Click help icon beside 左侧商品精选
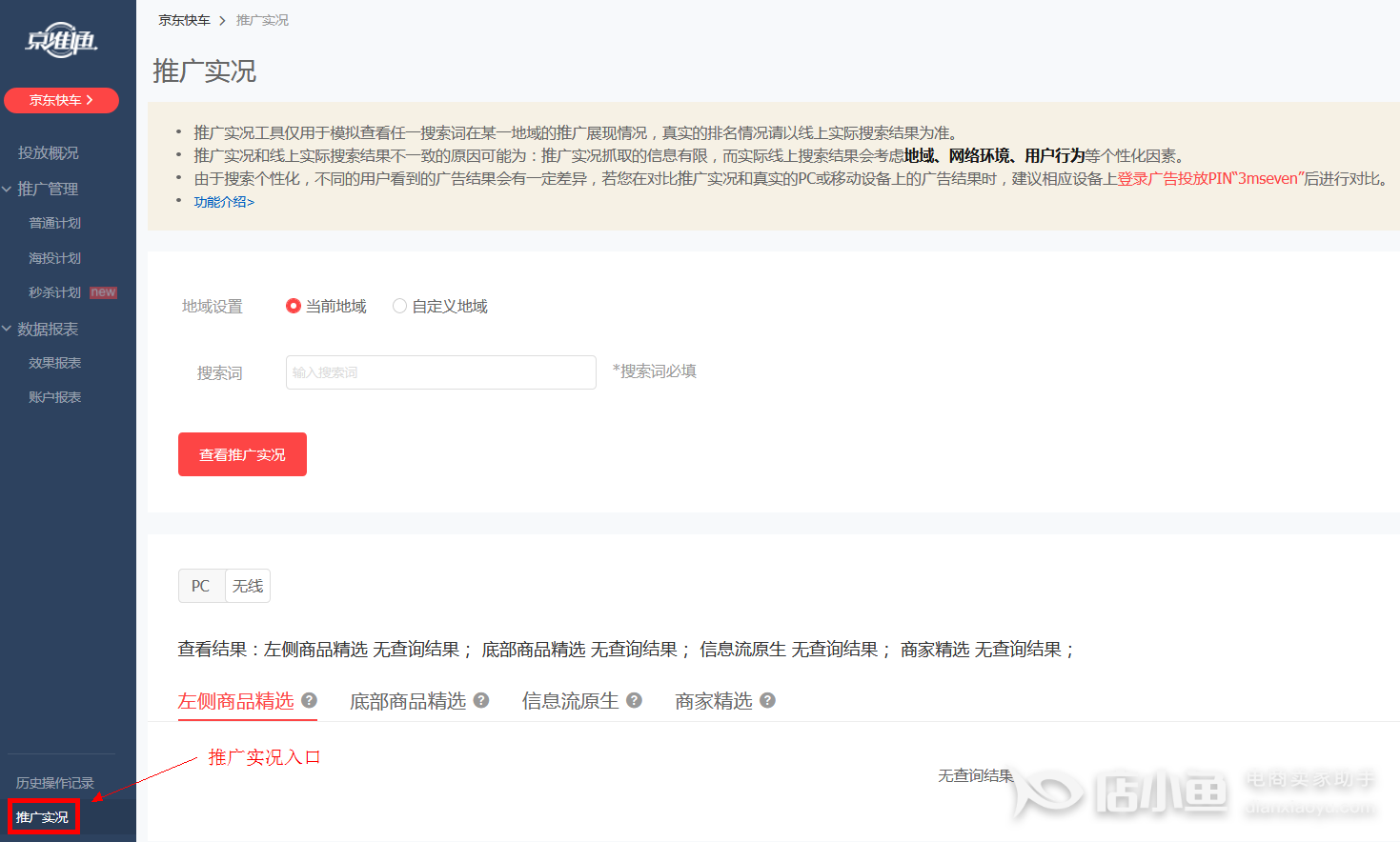Screen dimensions: 1400x842 pyautogui.click(x=309, y=700)
